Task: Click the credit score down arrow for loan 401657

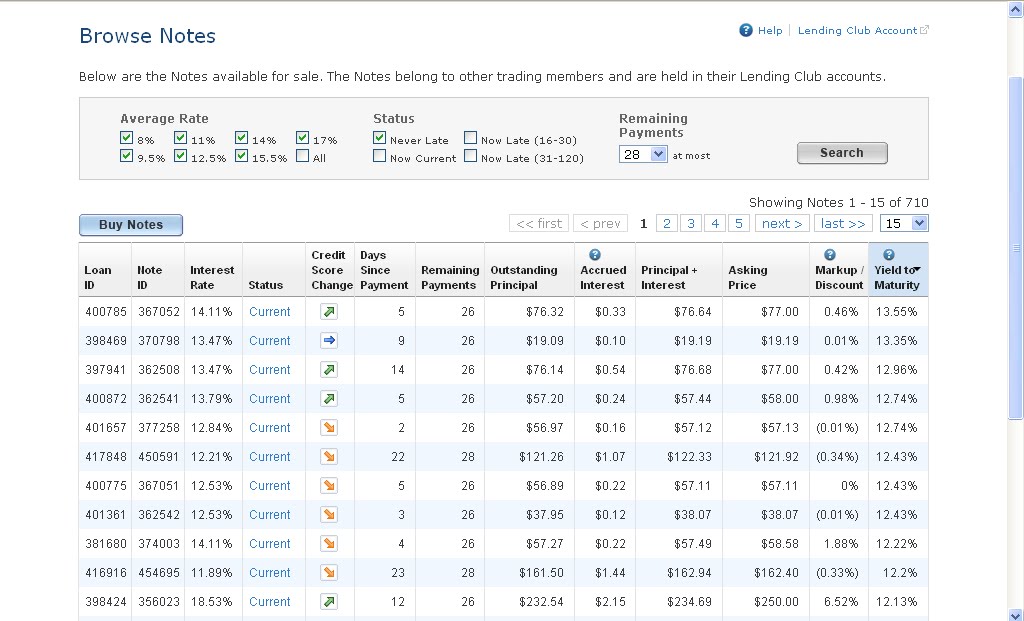Action: (x=329, y=428)
